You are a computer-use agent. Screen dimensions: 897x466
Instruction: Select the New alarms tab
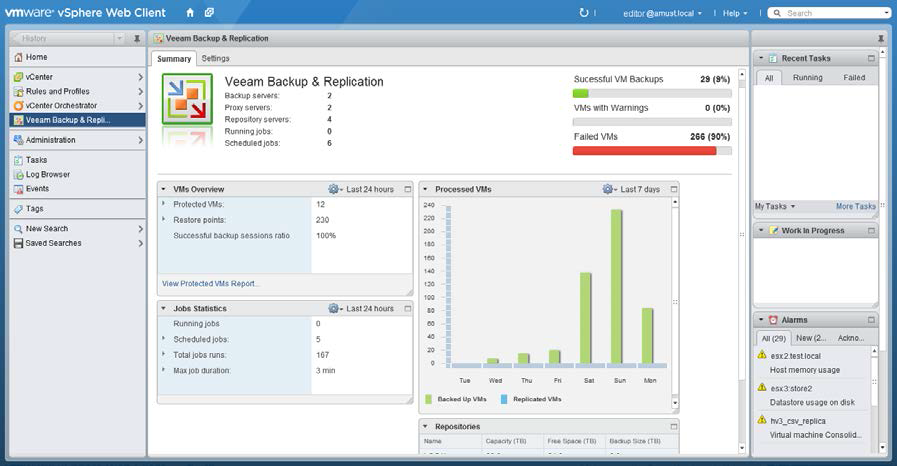point(811,338)
